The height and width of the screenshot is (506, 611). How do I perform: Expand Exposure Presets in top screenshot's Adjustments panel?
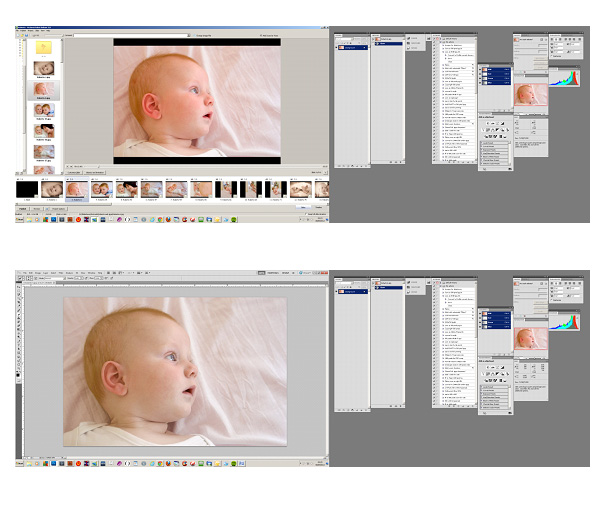tap(481, 150)
